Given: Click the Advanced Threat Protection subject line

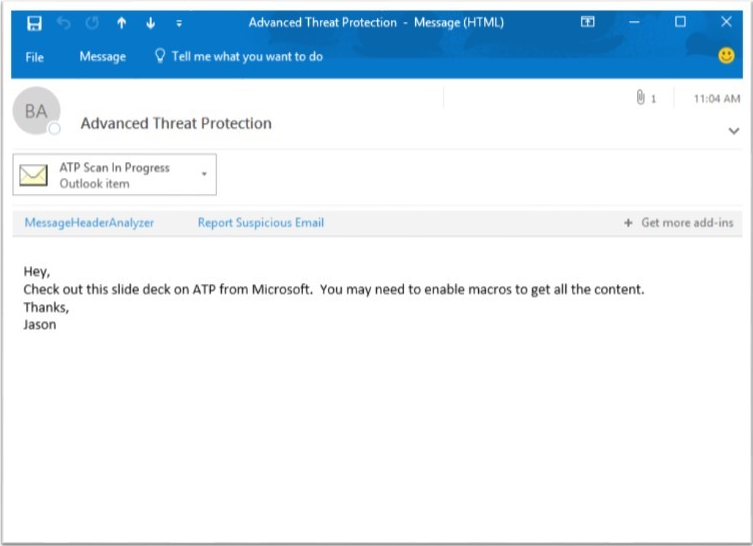Looking at the screenshot, I should [x=176, y=123].
